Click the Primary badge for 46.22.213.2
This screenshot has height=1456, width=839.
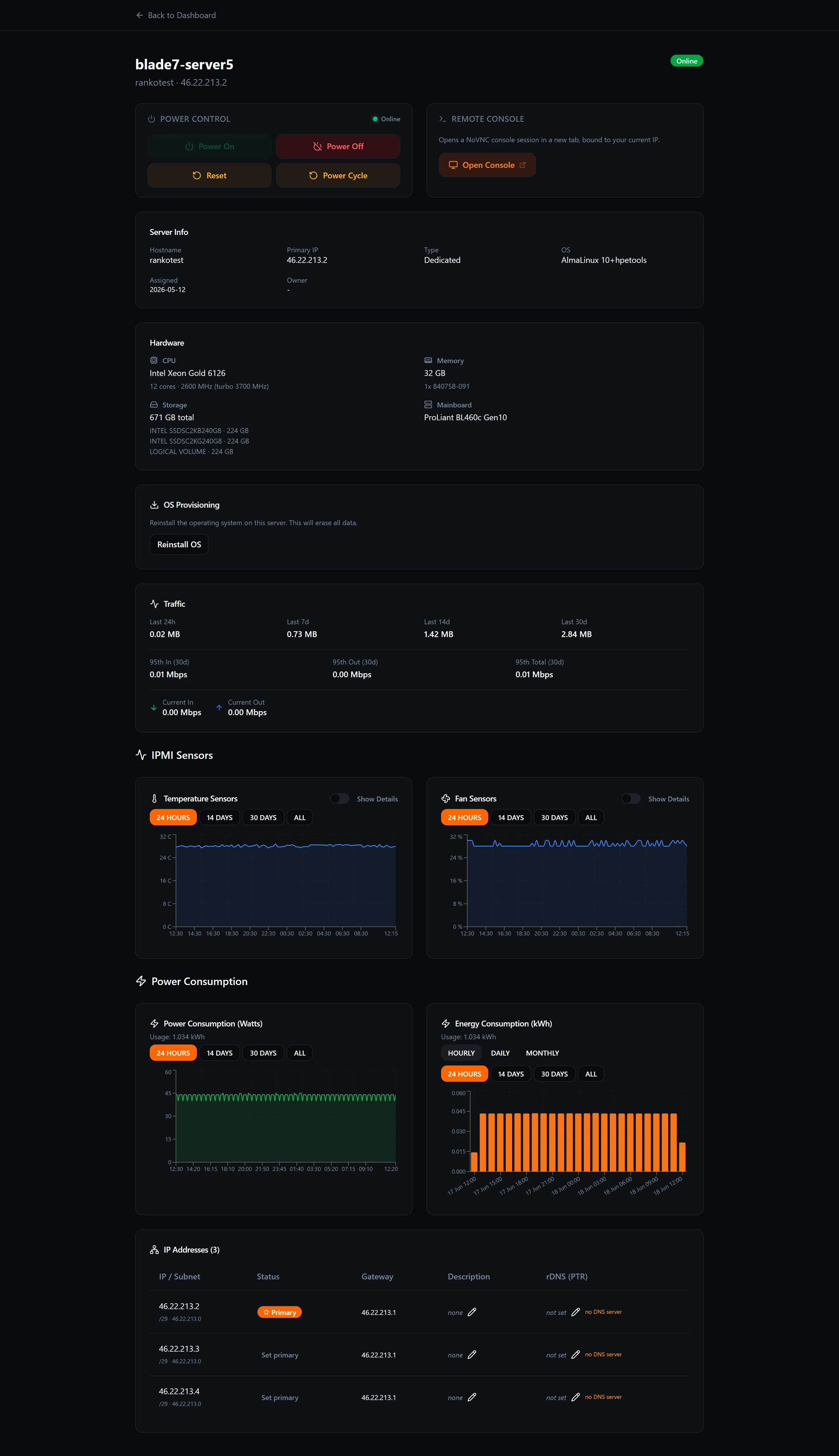click(279, 1312)
